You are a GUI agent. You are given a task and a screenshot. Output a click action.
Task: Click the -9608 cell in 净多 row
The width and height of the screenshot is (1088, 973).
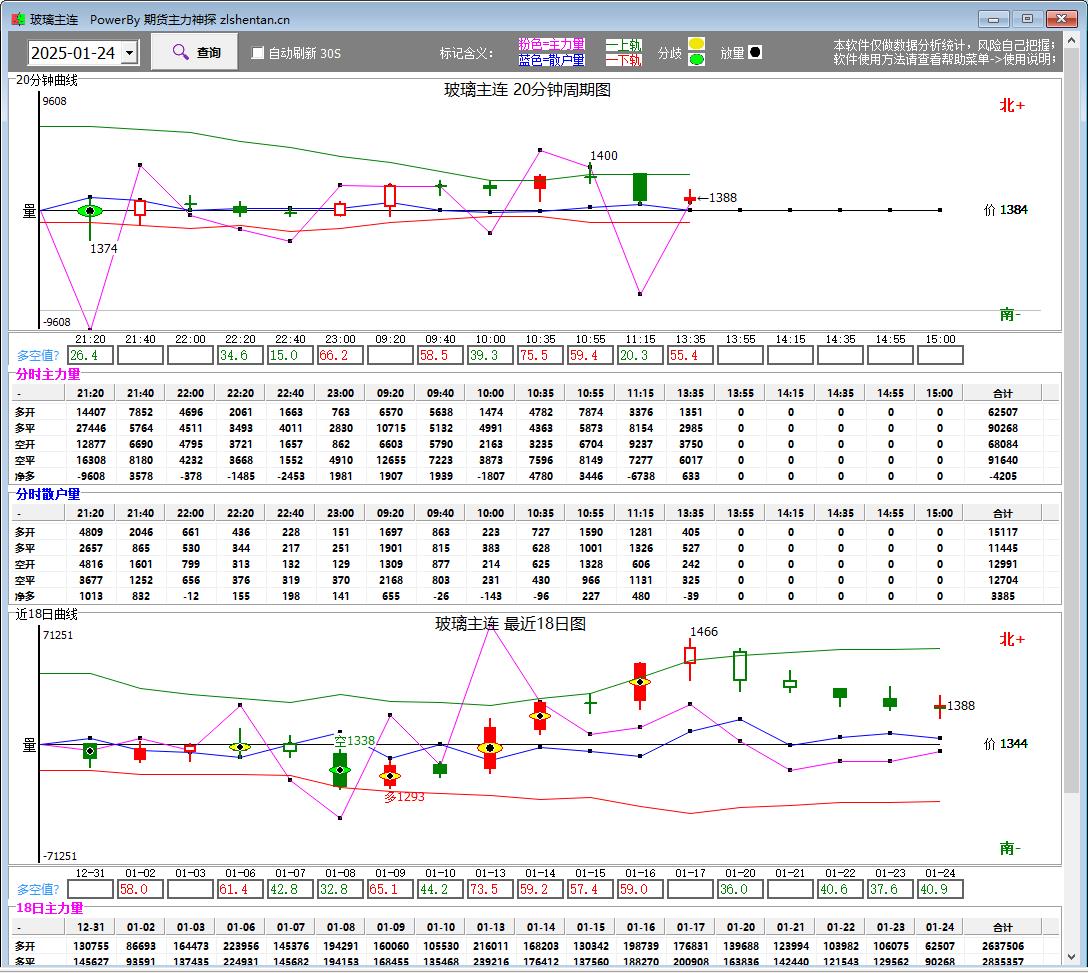91,477
